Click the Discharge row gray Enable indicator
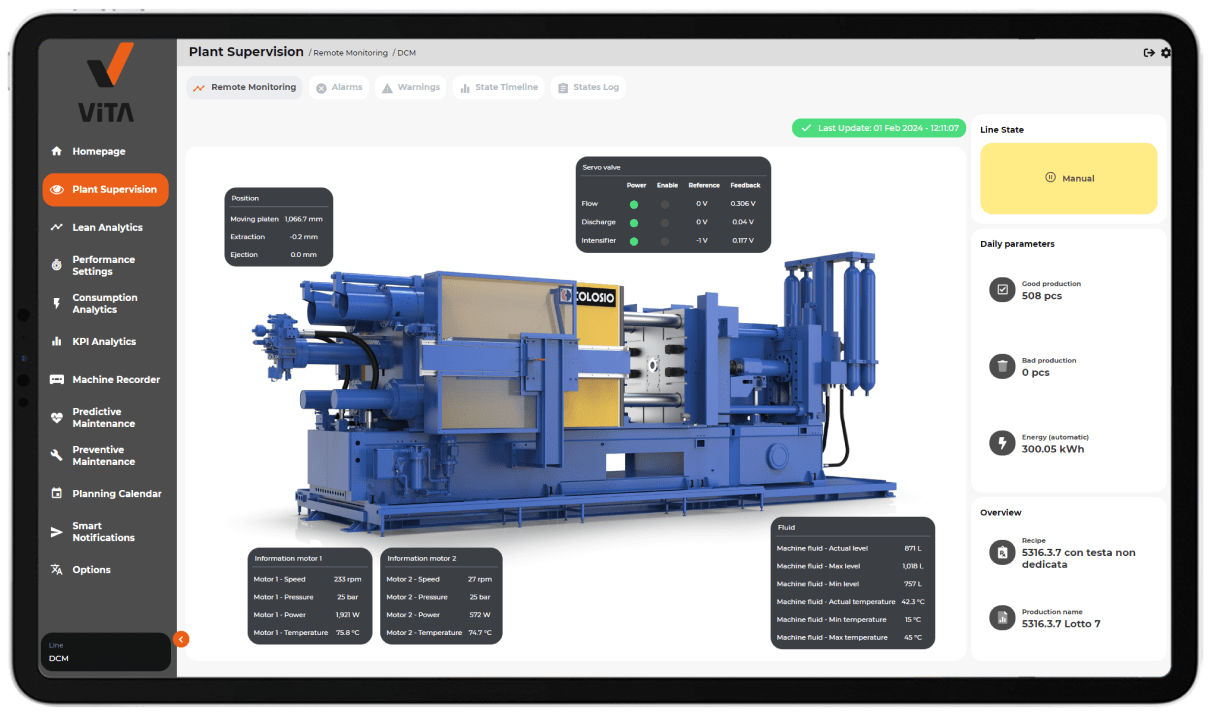1211x716 pixels. point(665,222)
